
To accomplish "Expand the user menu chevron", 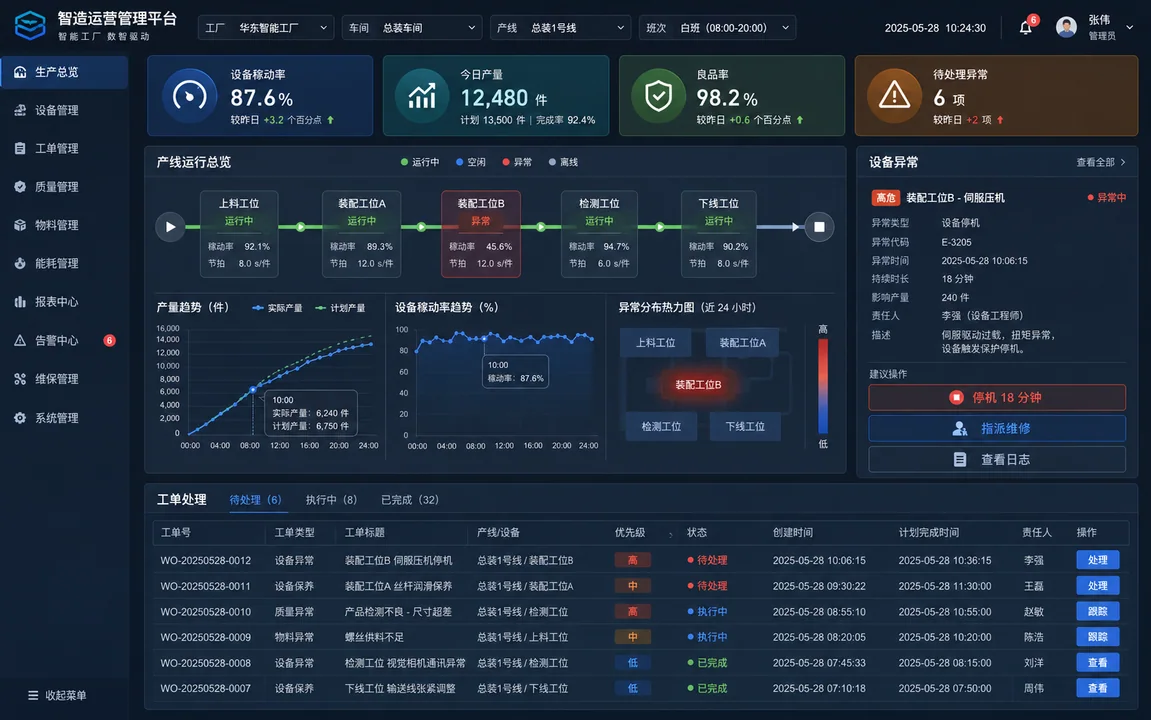I will click(x=1130, y=27).
